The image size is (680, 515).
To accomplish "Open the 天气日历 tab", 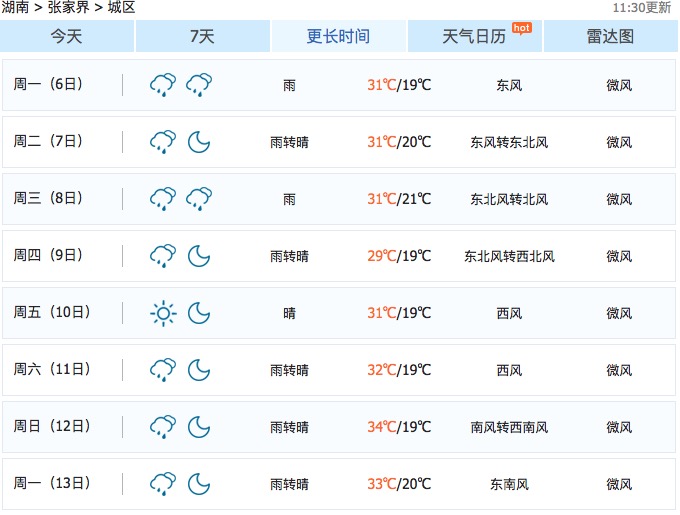I will 474,36.
